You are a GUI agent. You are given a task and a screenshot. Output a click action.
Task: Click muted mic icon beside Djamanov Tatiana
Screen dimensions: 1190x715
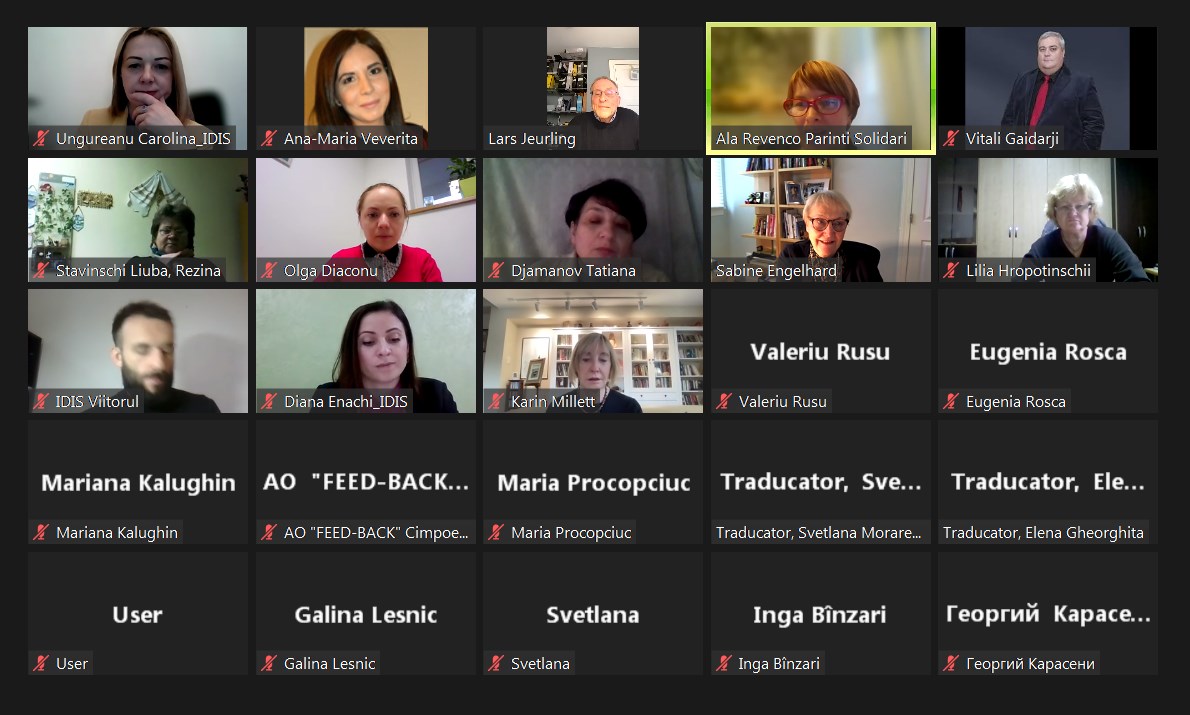click(496, 270)
